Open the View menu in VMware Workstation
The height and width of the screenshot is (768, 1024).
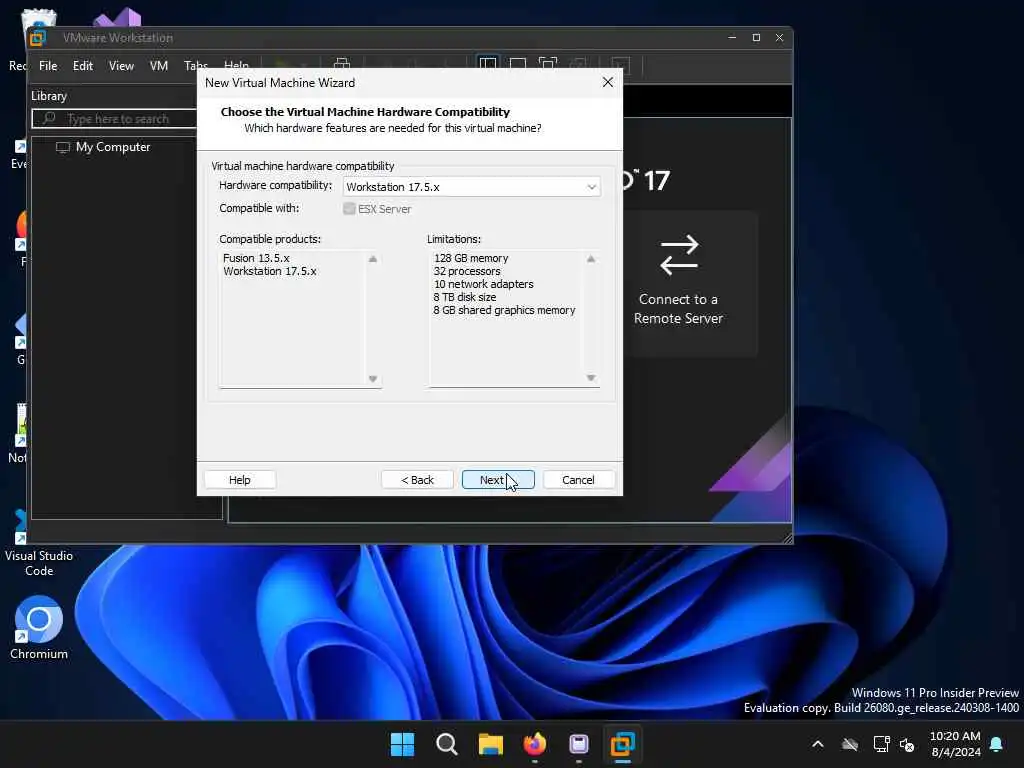121,66
